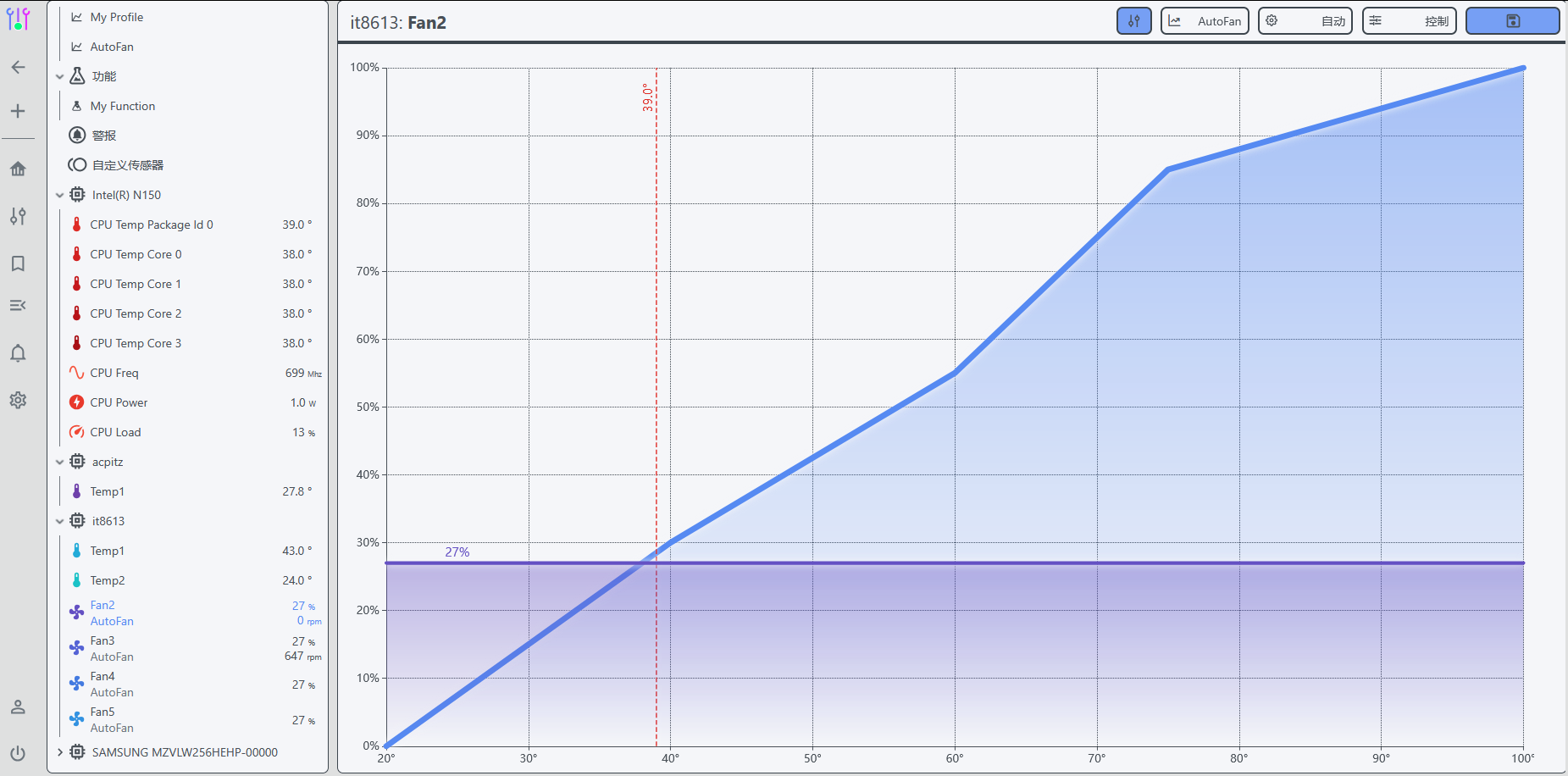1568x776 pixels.
Task: Click the Fan4 fan icon
Action: (x=77, y=684)
